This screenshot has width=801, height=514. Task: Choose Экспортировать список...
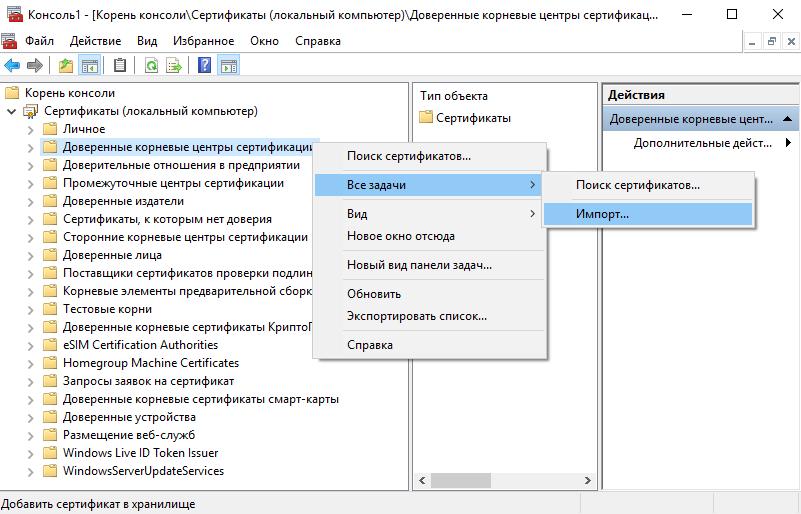[x=430, y=316]
